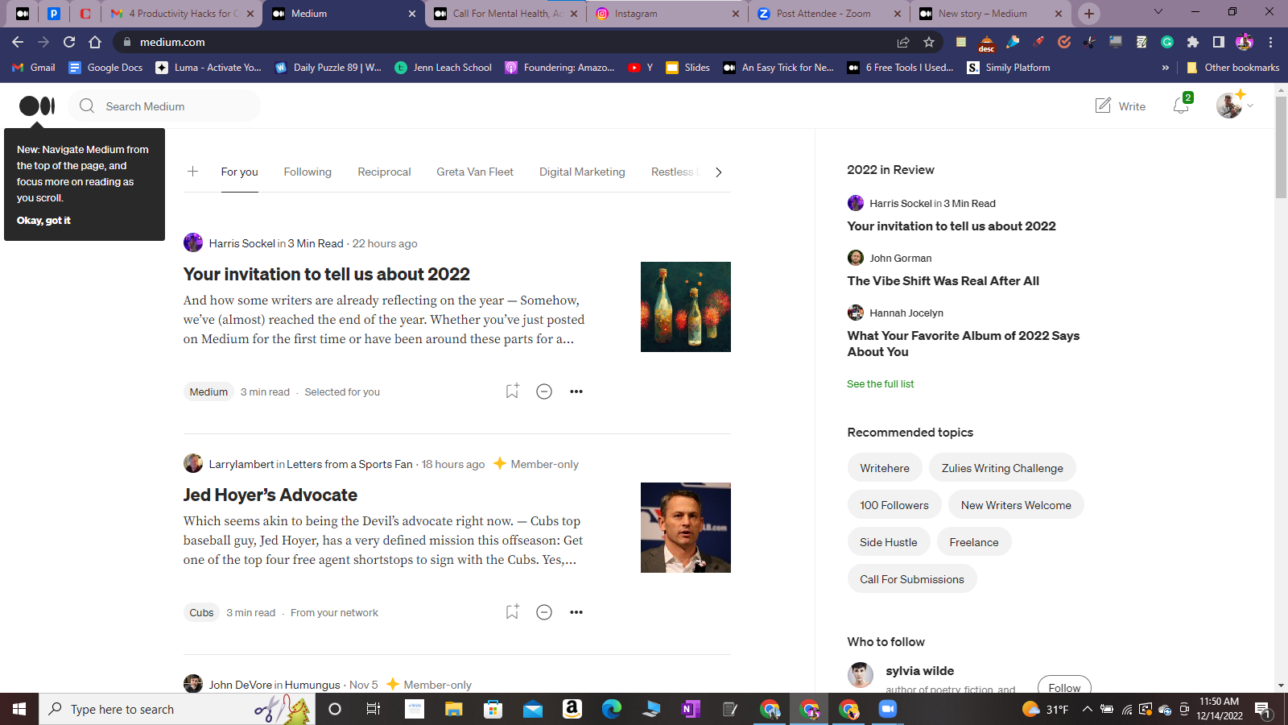Dismiss tooltip with 'Okay, got it'
Image resolution: width=1288 pixels, height=725 pixels.
click(44, 220)
